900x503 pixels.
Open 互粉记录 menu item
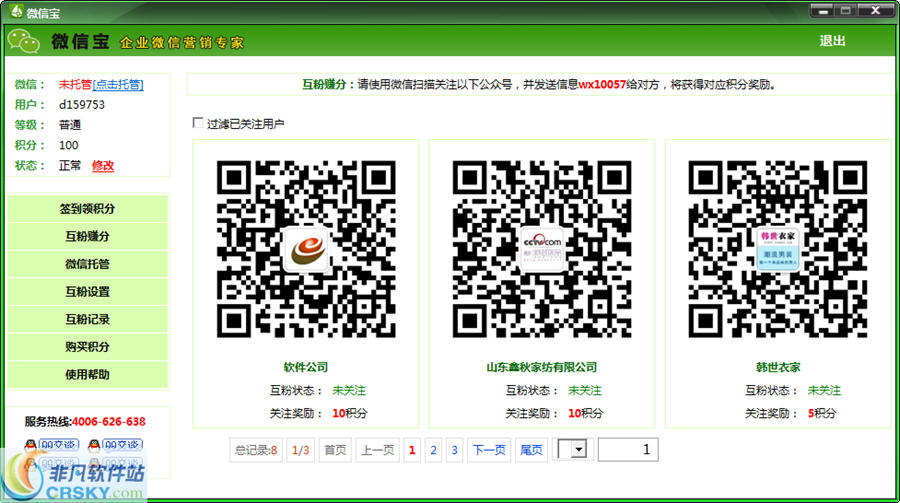[87, 319]
